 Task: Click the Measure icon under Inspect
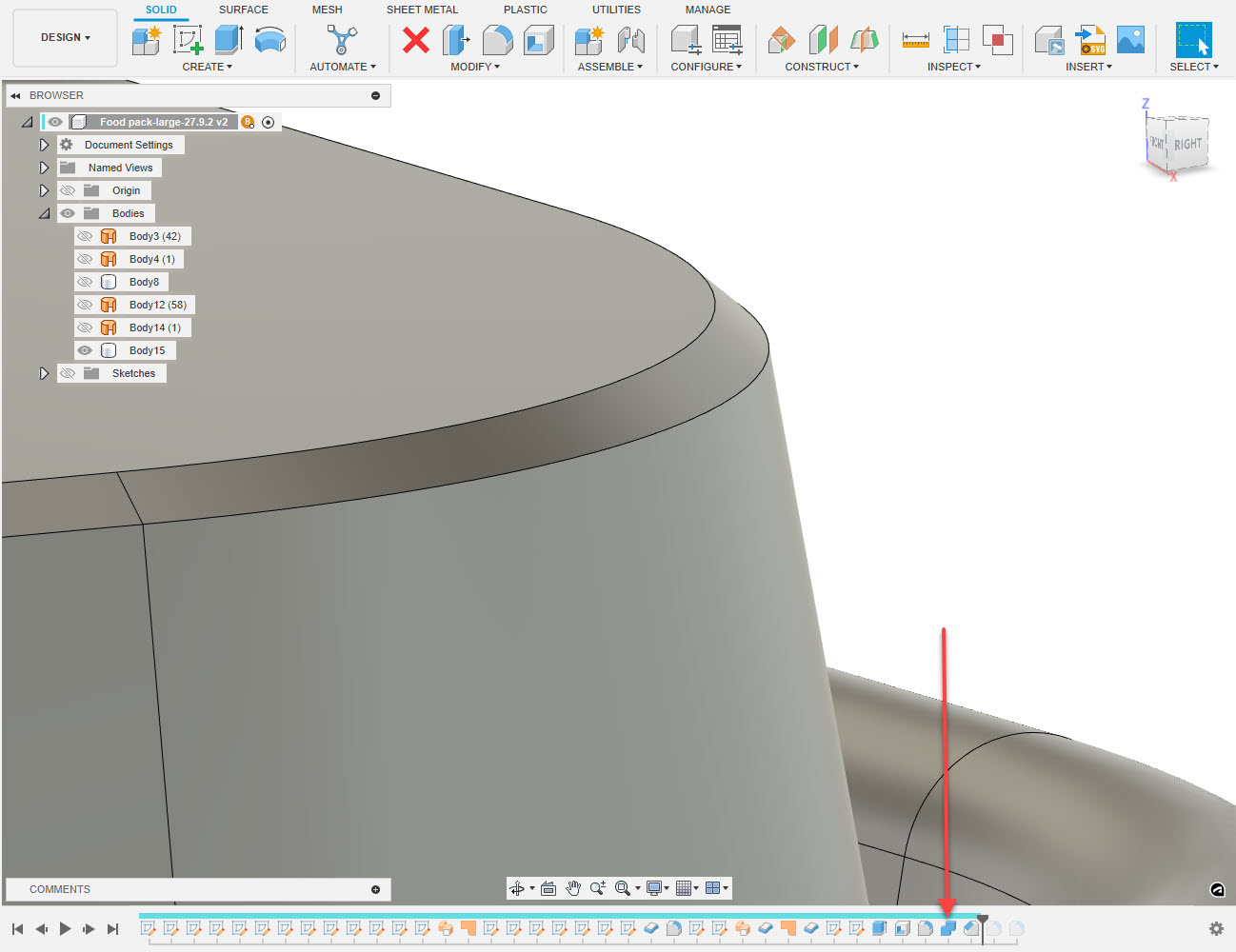coord(915,40)
